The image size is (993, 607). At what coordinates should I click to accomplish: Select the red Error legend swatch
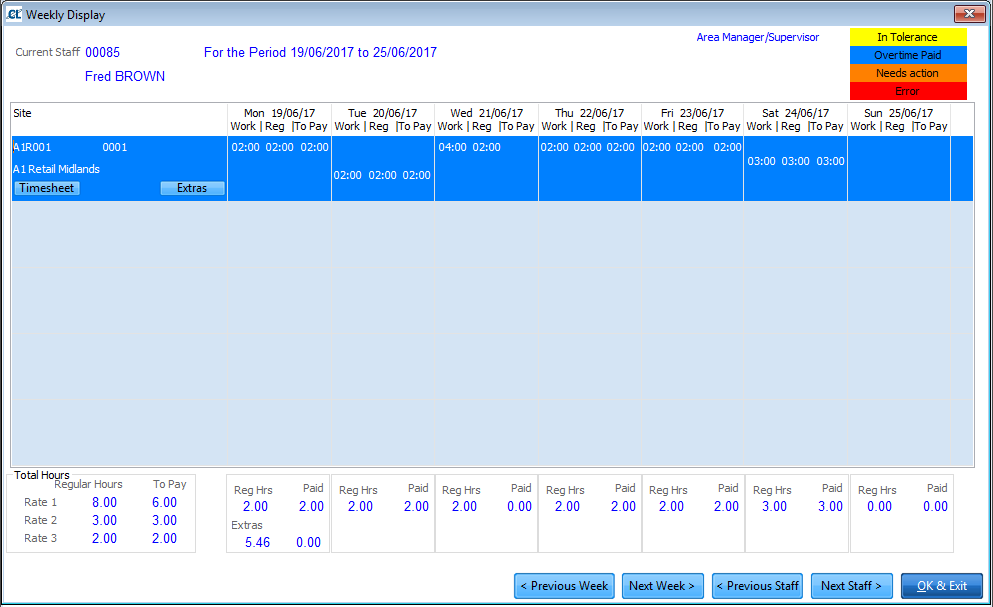pos(908,90)
